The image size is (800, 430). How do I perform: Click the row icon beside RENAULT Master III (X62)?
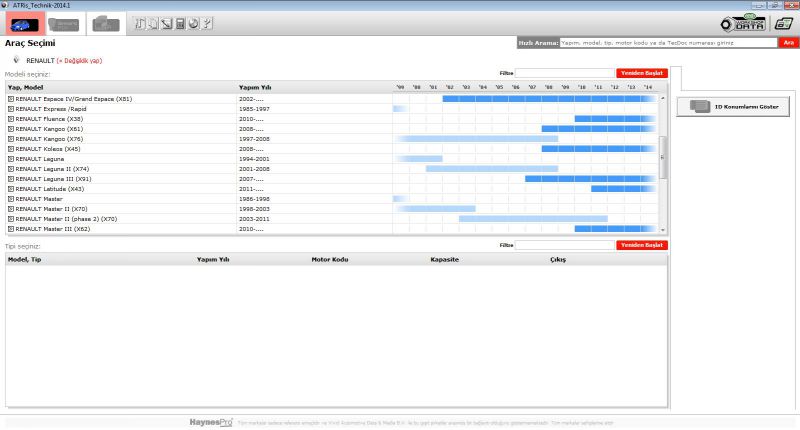click(11, 229)
